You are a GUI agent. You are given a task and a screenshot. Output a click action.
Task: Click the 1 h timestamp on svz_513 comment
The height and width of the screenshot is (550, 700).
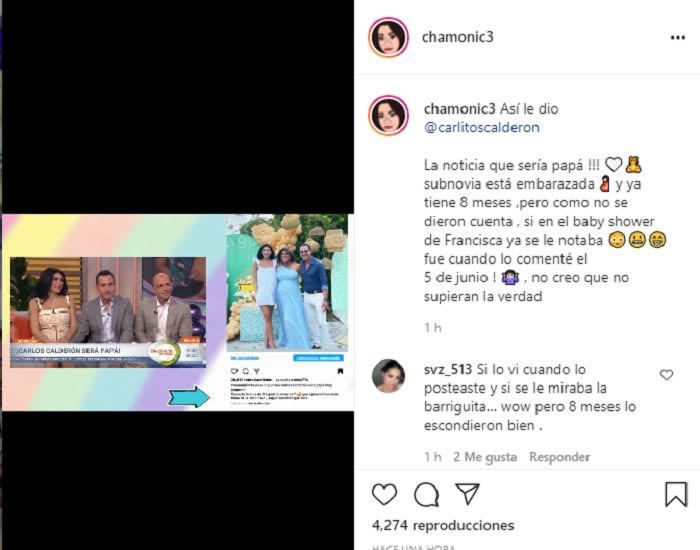tap(433, 457)
